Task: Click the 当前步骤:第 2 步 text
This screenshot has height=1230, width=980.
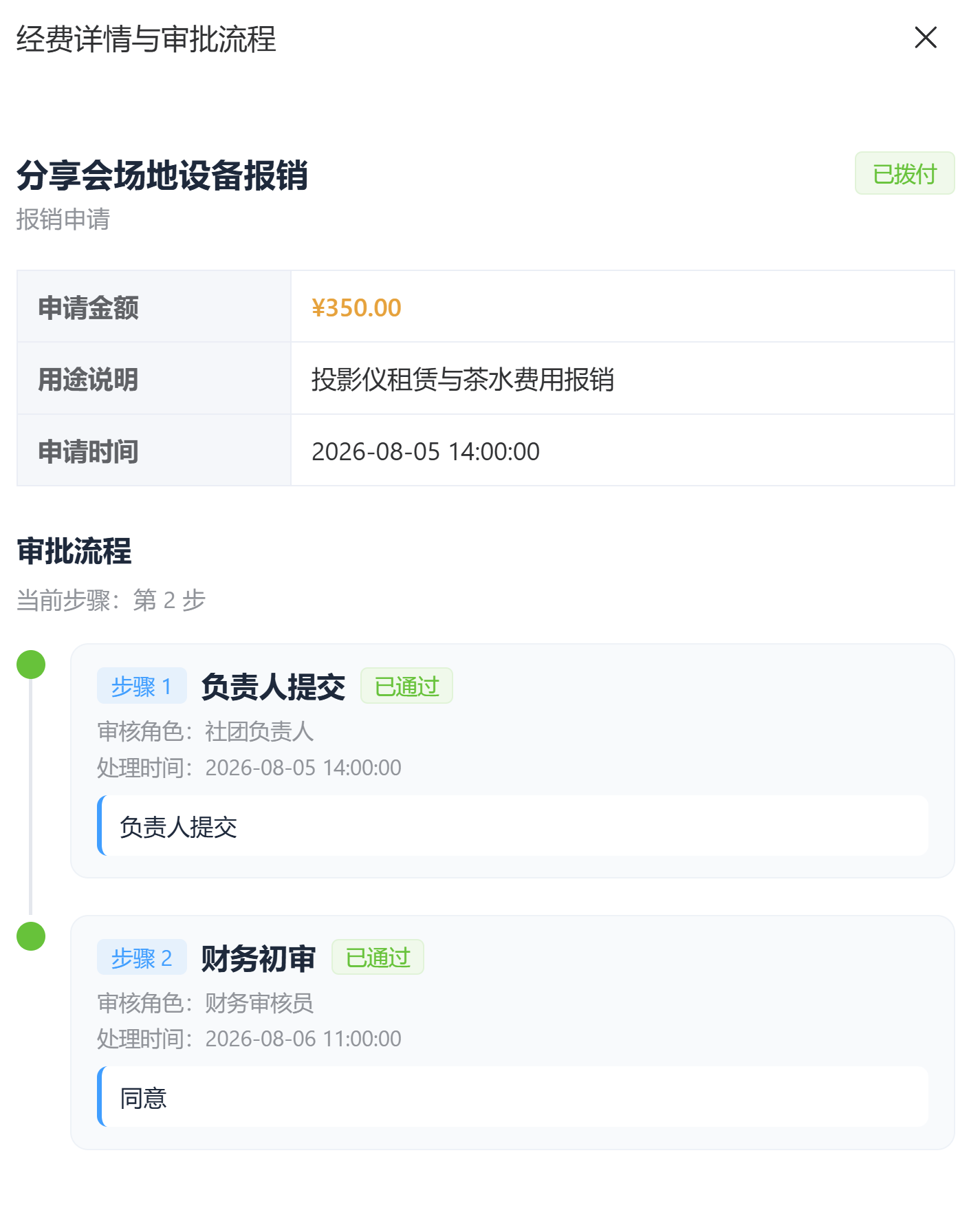Action: (x=111, y=600)
